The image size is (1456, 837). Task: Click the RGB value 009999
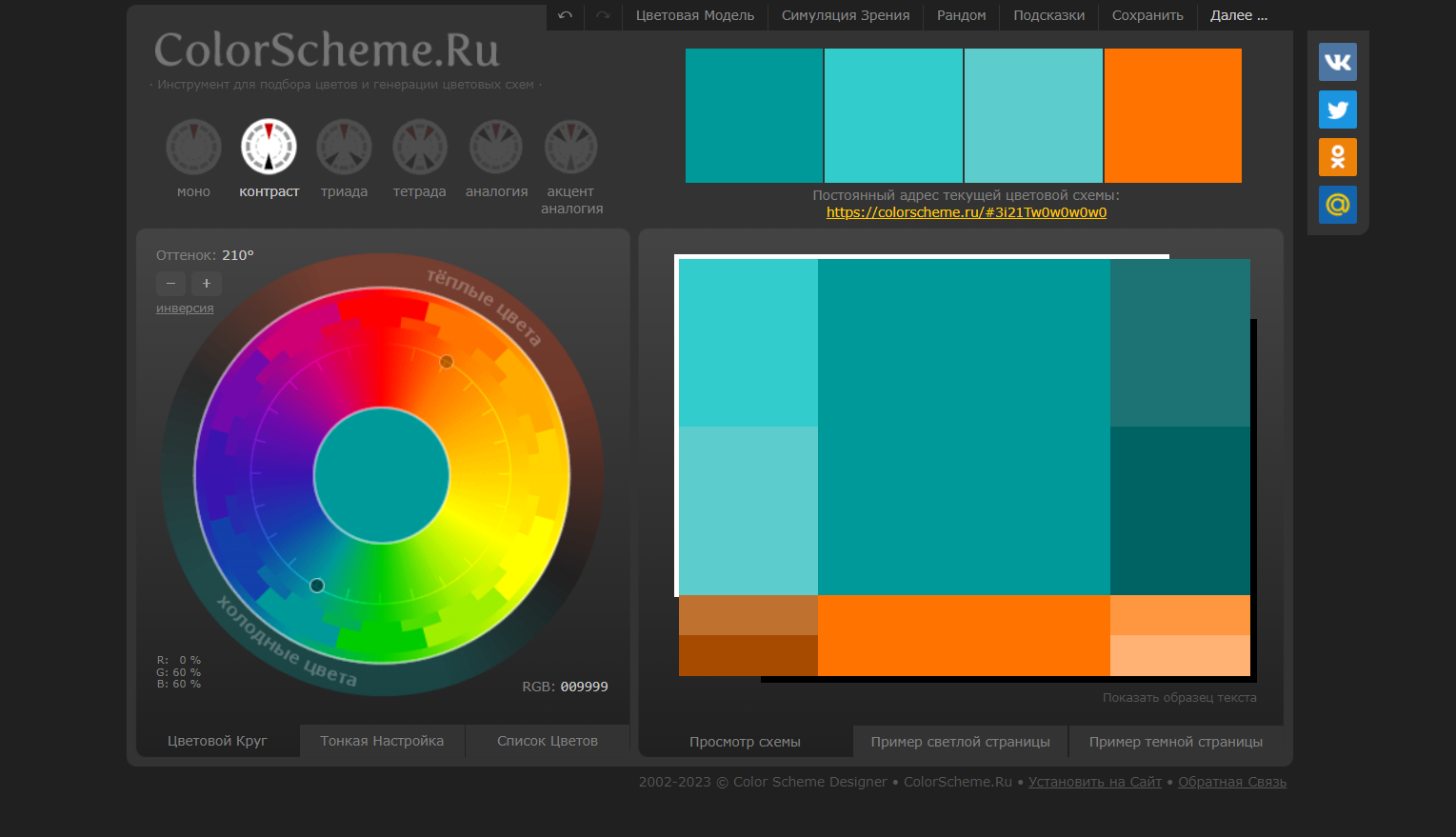click(x=584, y=687)
